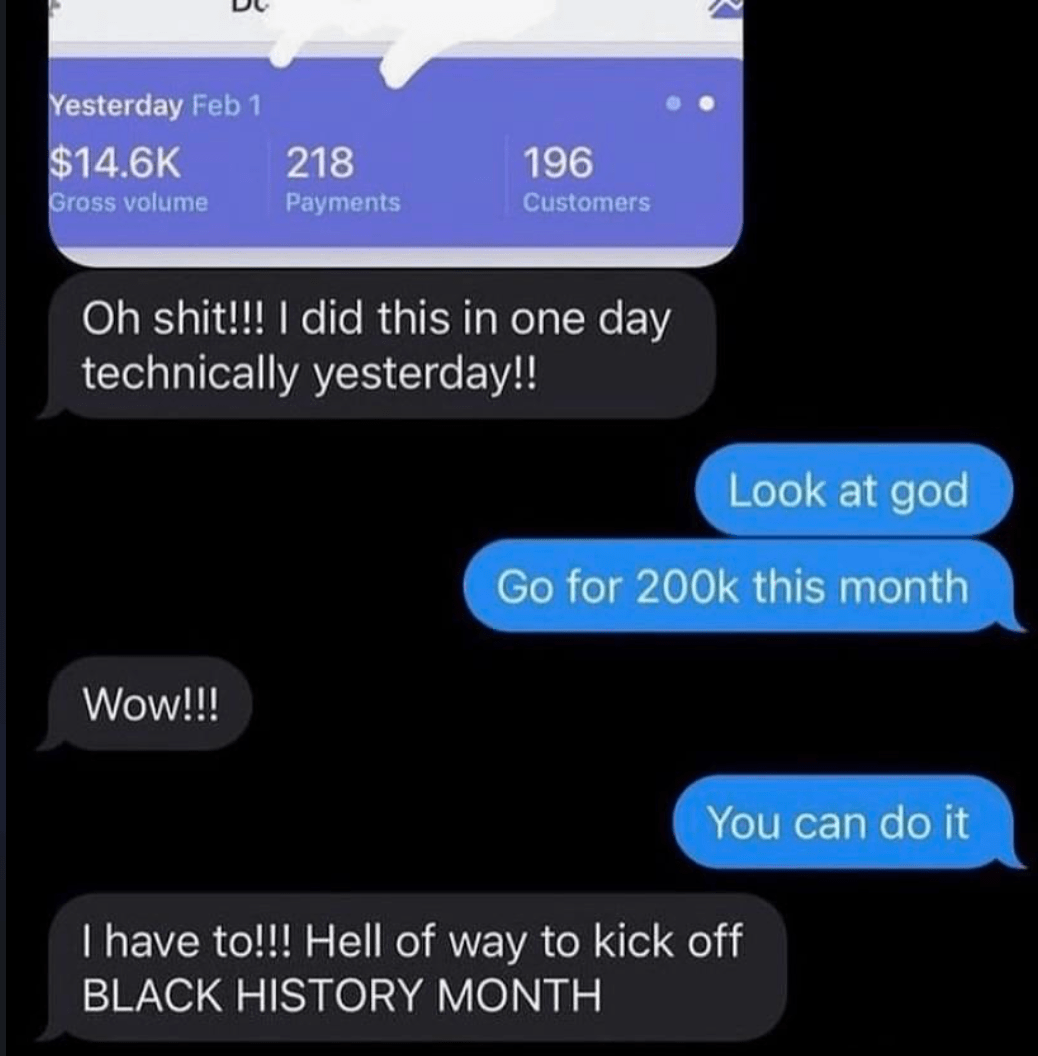Tap the 'Look at god' blue bubble
Viewport: 1038px width, 1056px height.
tap(853, 490)
